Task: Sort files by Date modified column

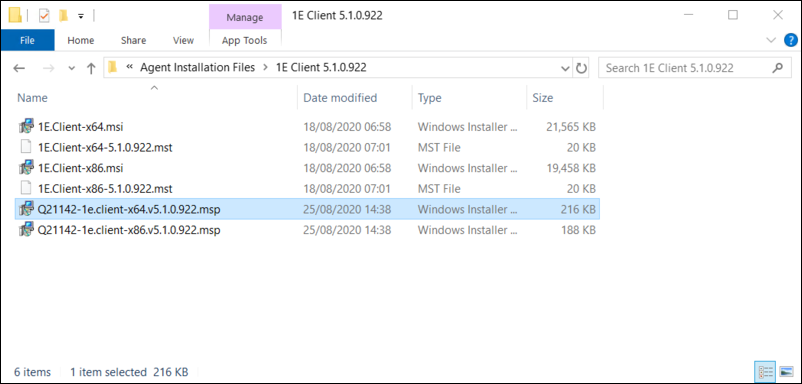Action: point(340,98)
